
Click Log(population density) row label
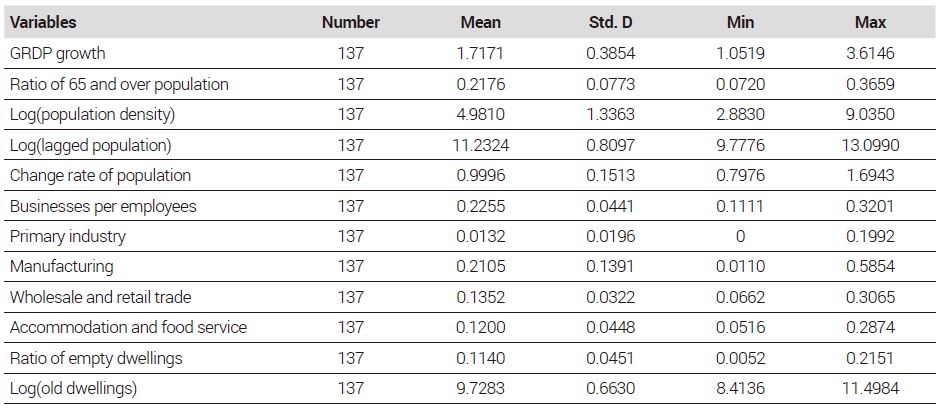tap(92, 115)
